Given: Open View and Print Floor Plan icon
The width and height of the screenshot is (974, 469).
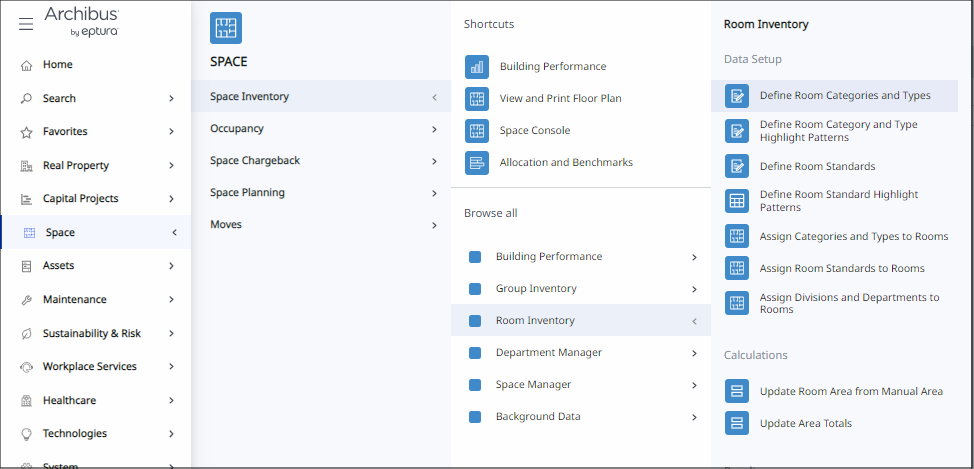Looking at the screenshot, I should pyautogui.click(x=477, y=99).
